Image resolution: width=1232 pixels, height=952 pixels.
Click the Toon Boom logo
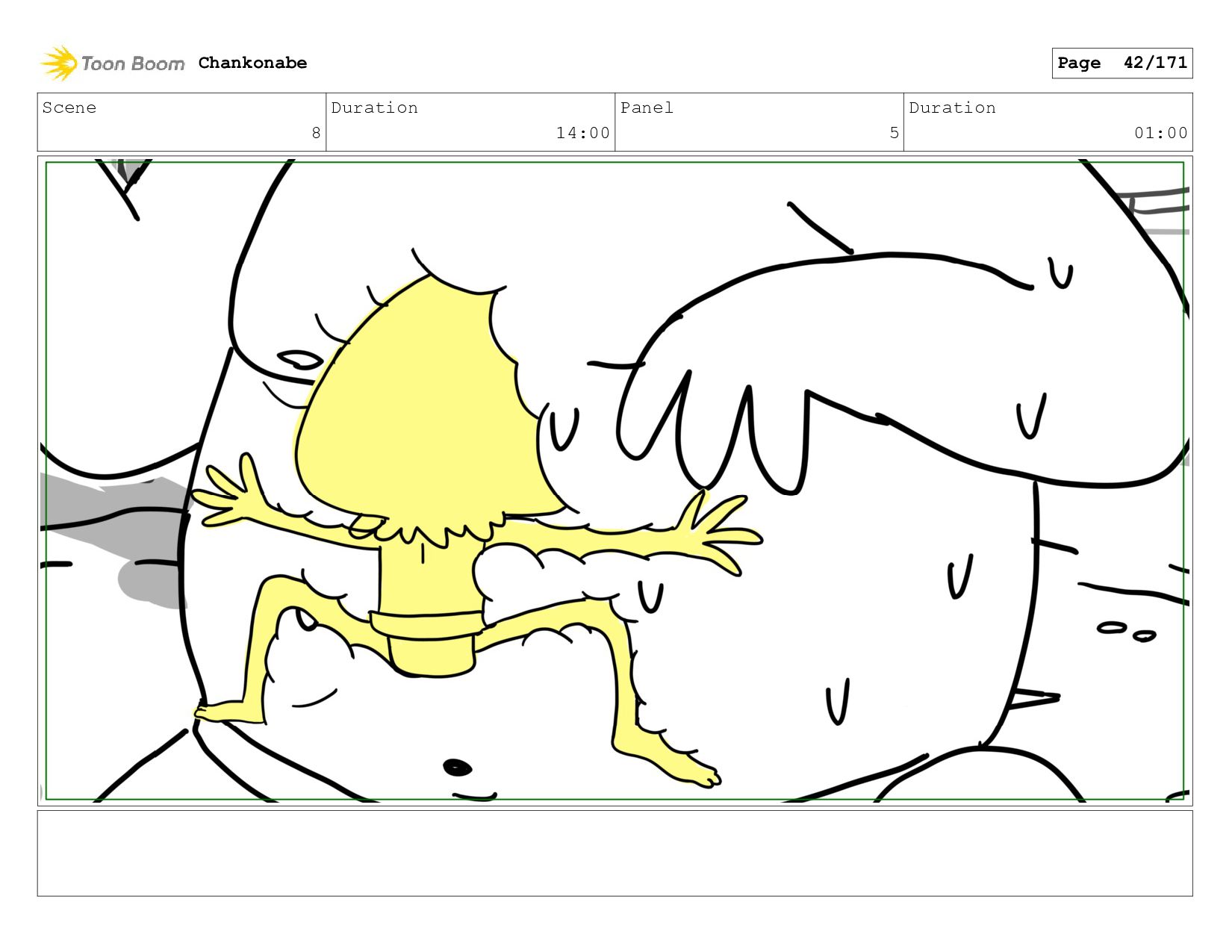112,63
